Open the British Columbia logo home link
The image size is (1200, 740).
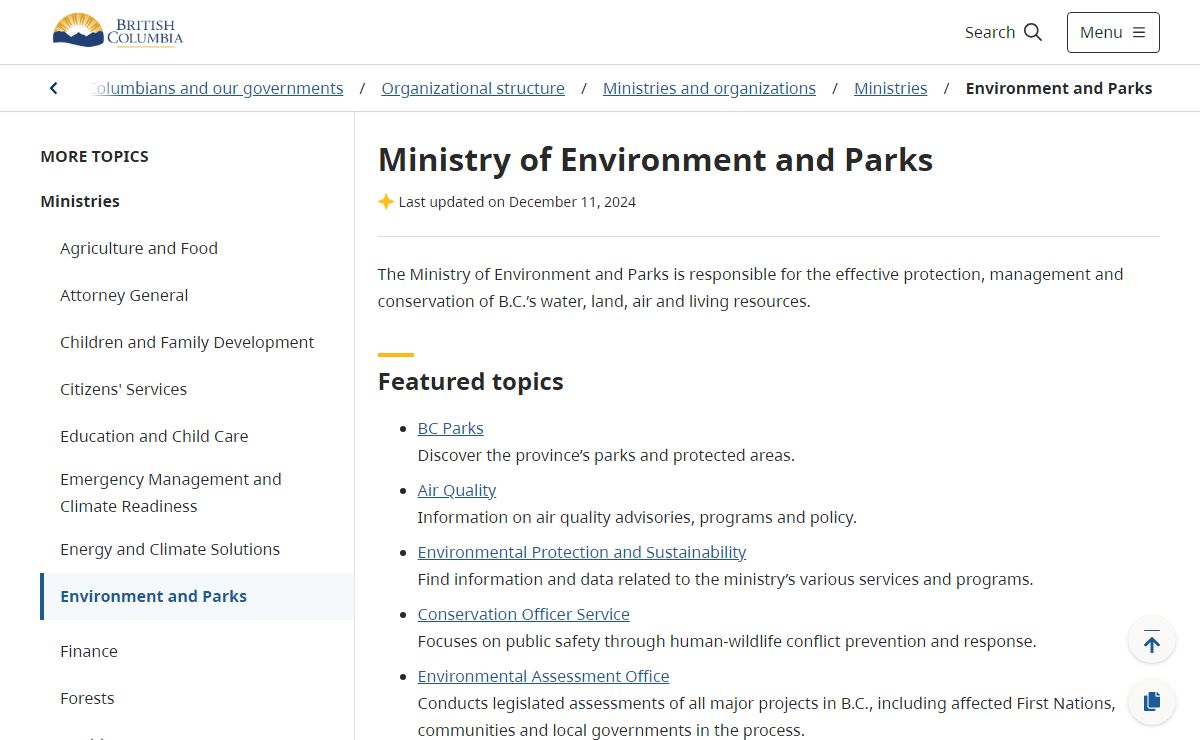[x=118, y=31]
